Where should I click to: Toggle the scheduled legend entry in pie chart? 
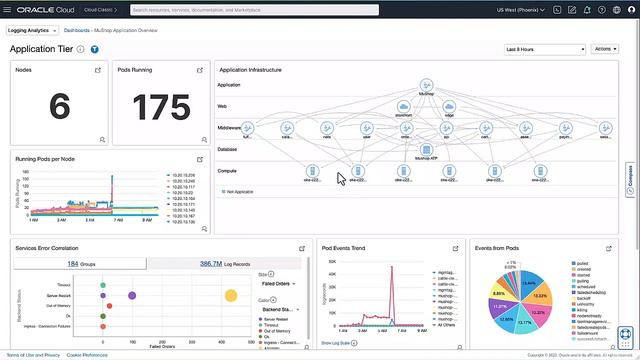pos(584,287)
